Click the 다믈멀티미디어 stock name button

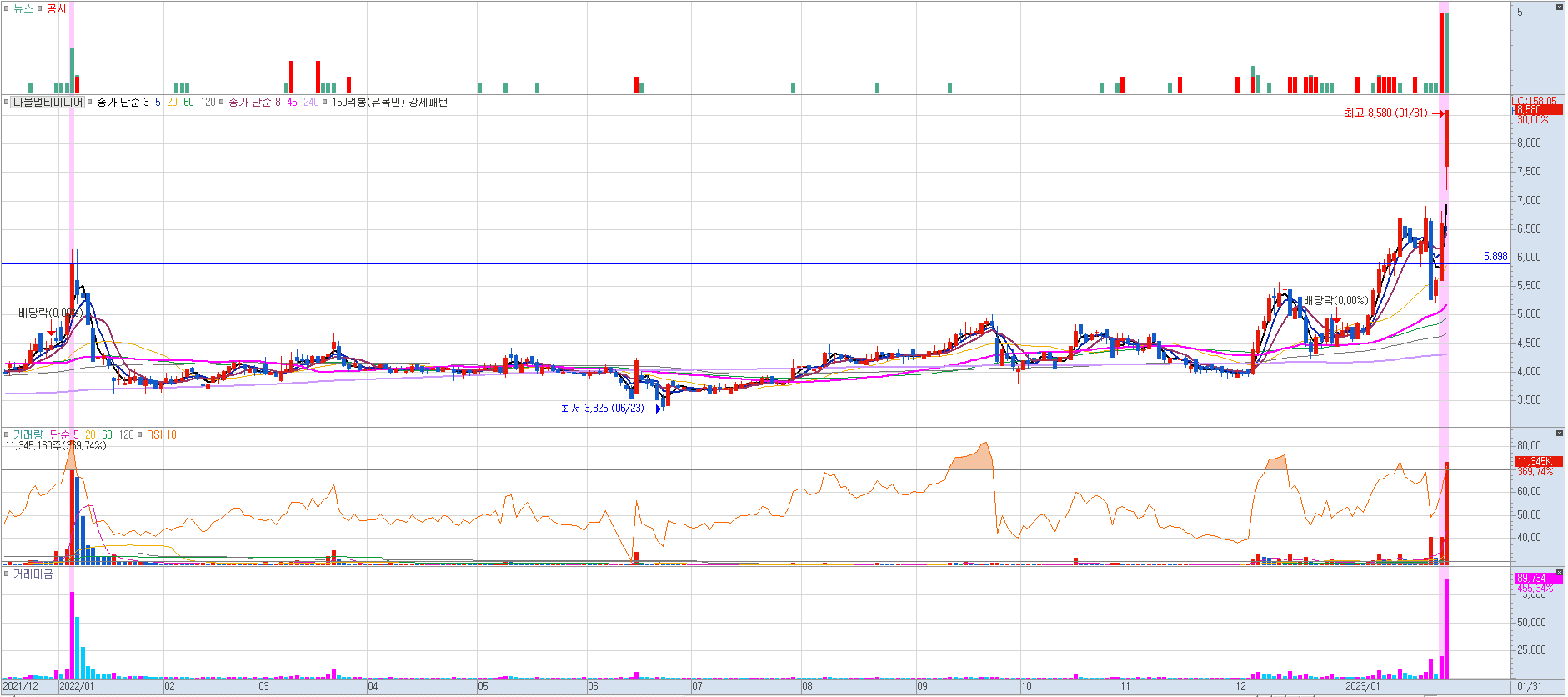pos(48,103)
